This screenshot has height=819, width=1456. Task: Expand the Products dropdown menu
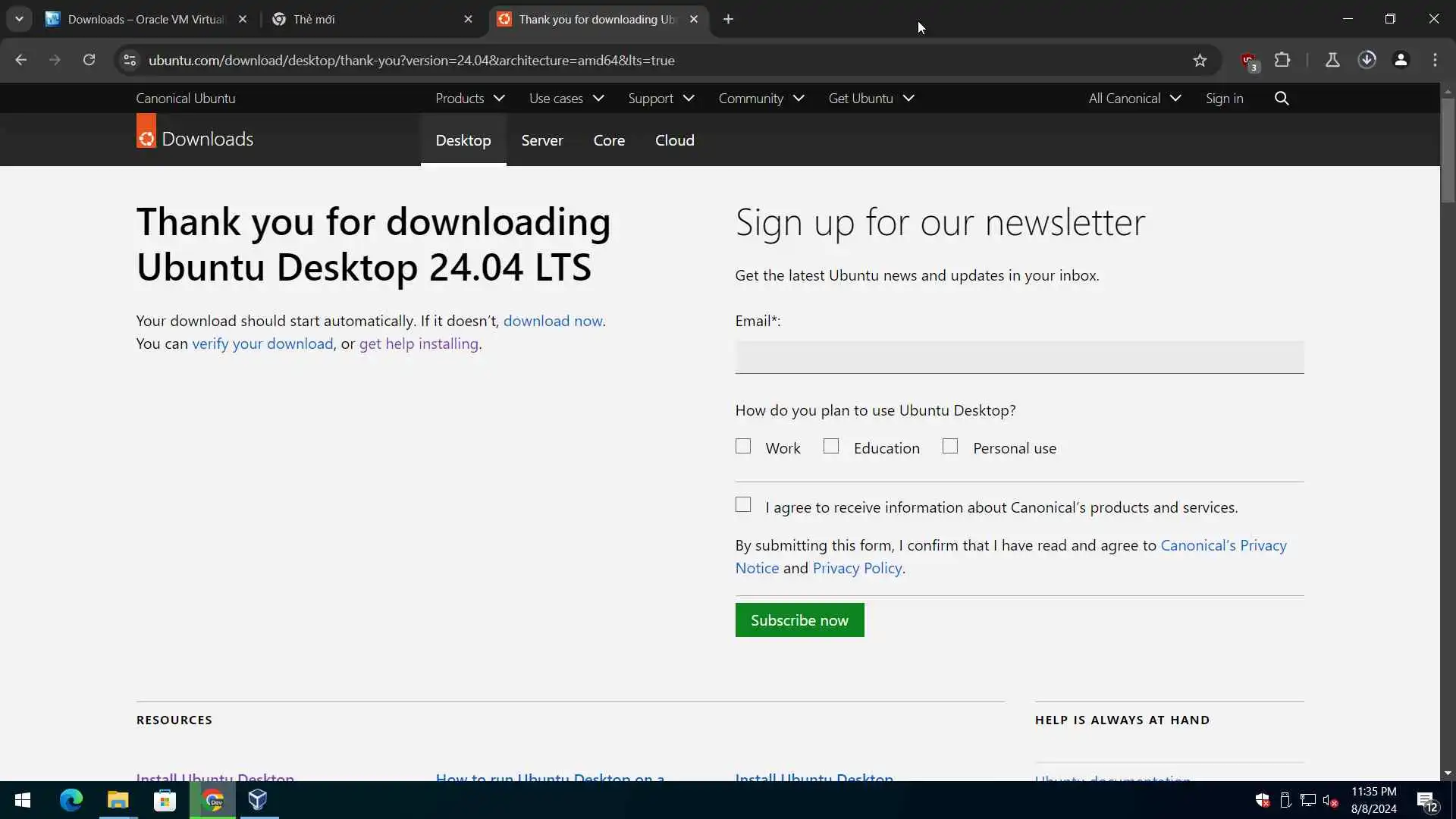[469, 99]
